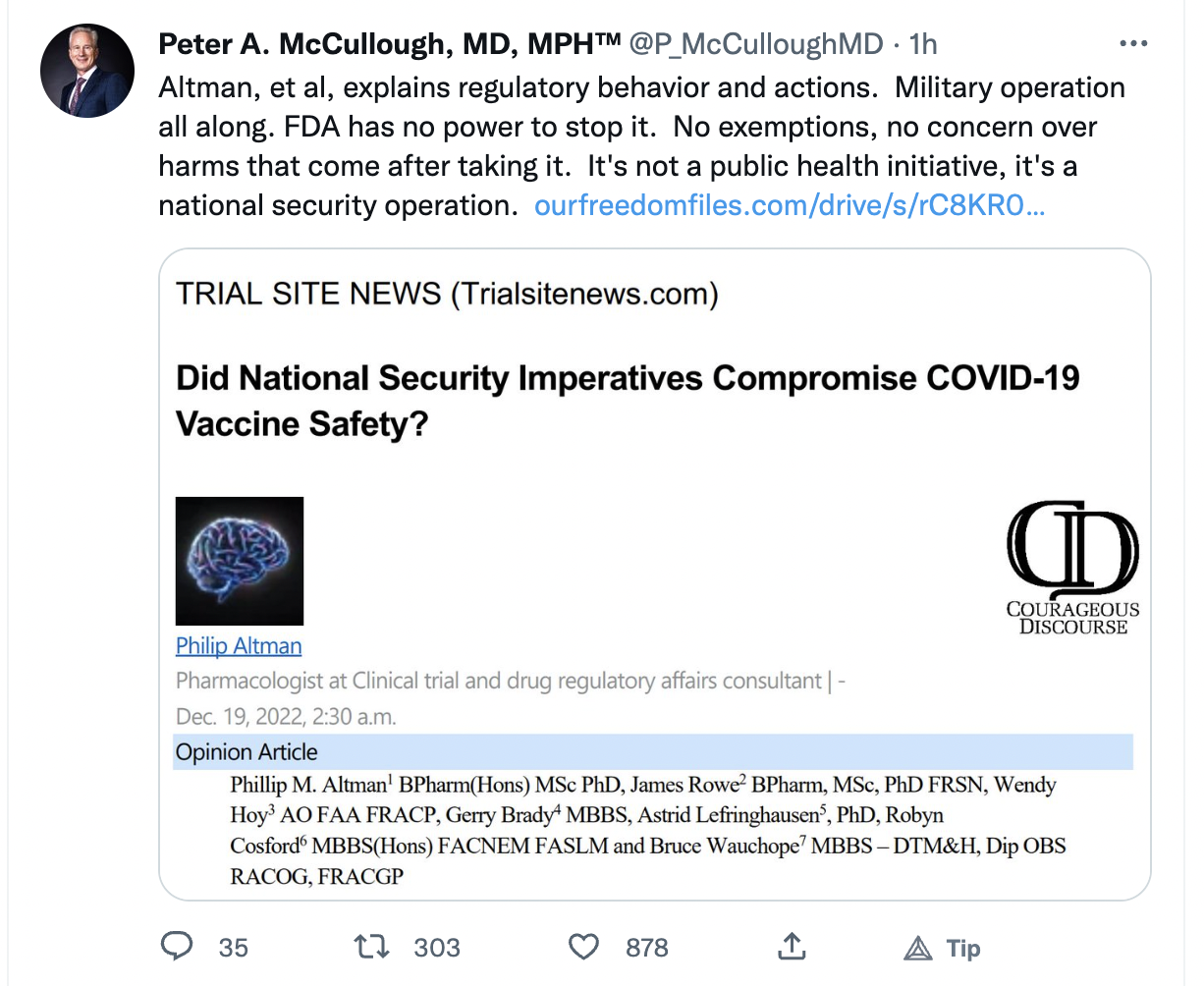Click the Opinion Article highlighted bar
Image resolution: width=1204 pixels, height=986 pixels.
coord(653,752)
